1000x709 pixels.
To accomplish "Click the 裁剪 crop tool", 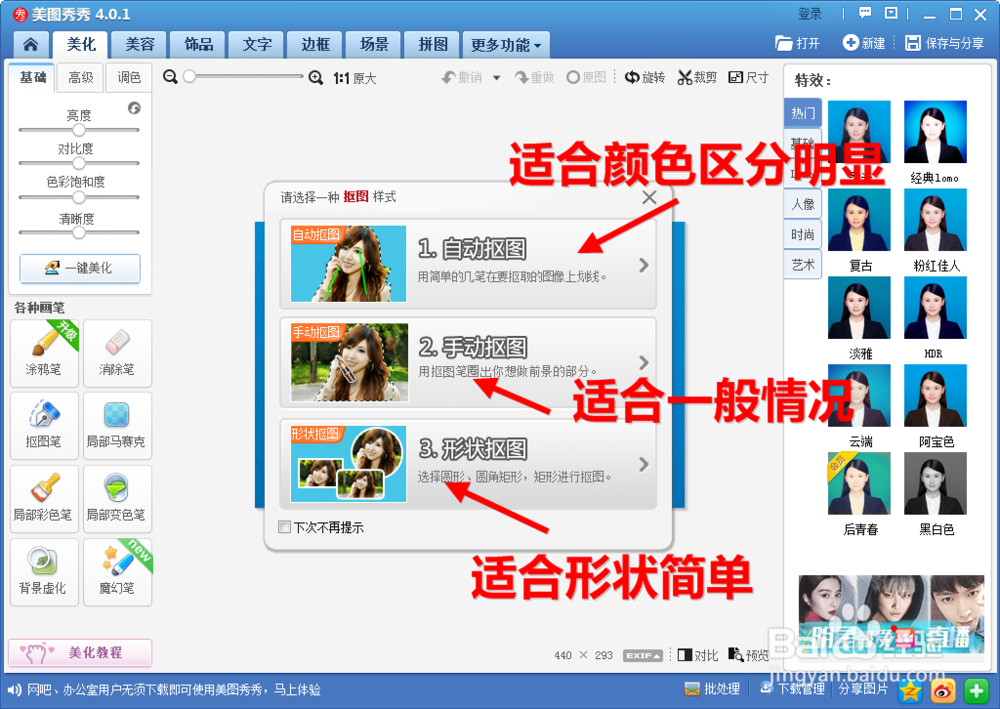I will (697, 77).
